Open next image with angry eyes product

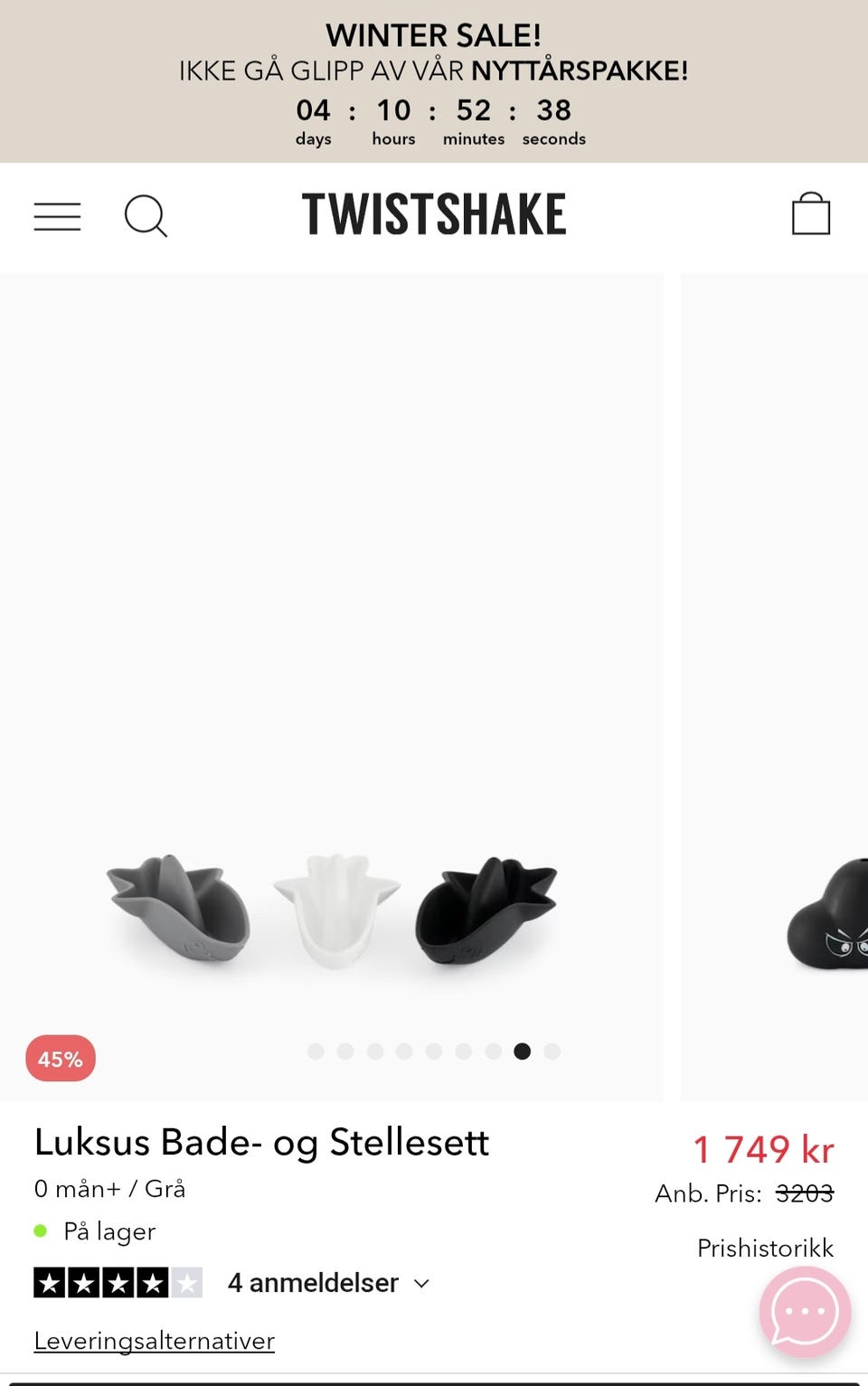pyautogui.click(x=828, y=915)
